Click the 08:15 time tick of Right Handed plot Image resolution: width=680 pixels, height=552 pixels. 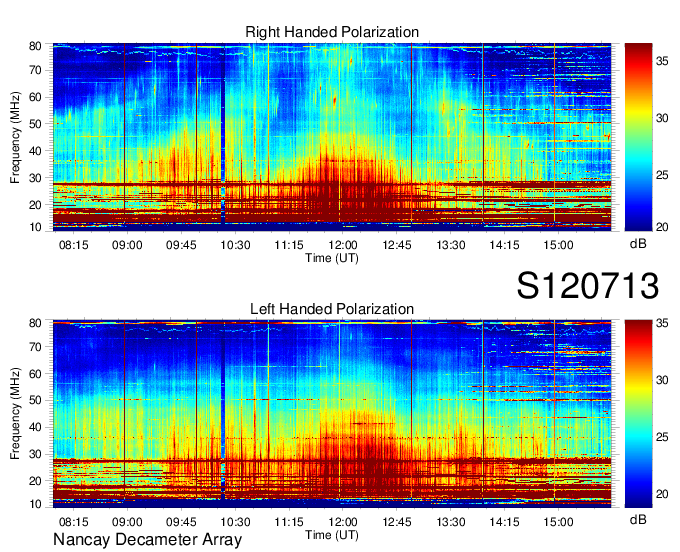click(73, 245)
